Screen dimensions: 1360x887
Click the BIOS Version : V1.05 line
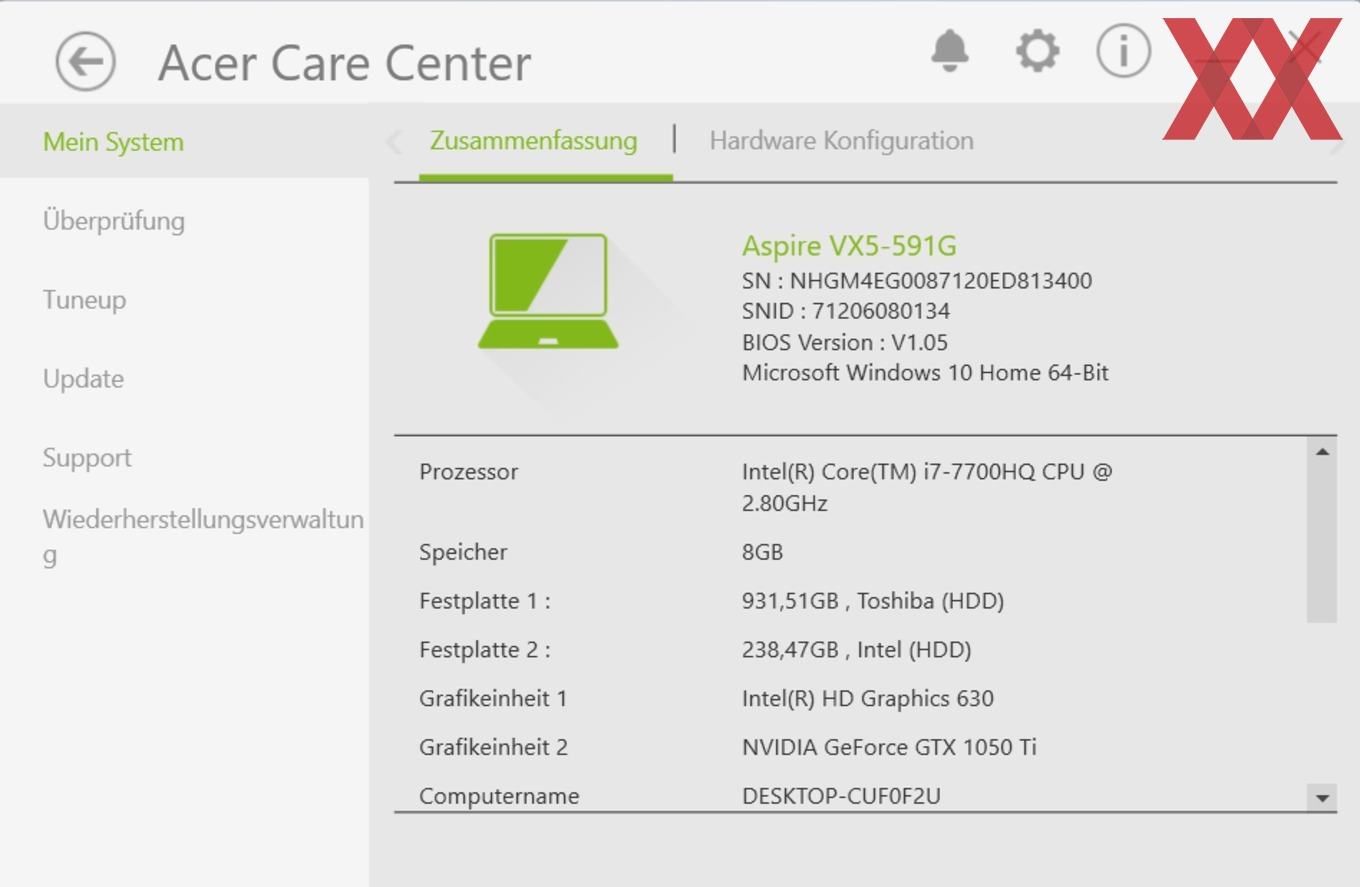pos(845,342)
